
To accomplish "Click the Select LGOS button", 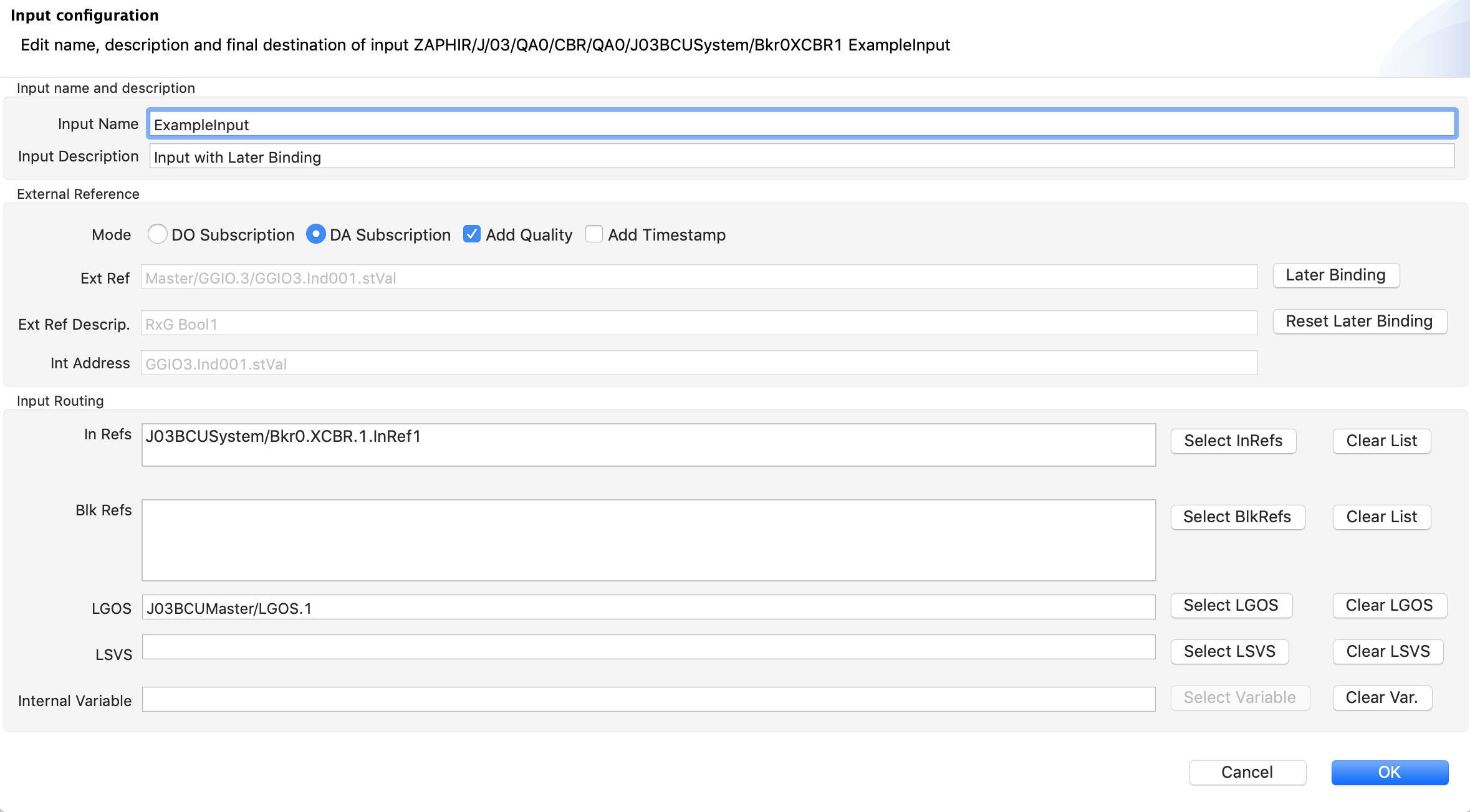I will [1231, 606].
